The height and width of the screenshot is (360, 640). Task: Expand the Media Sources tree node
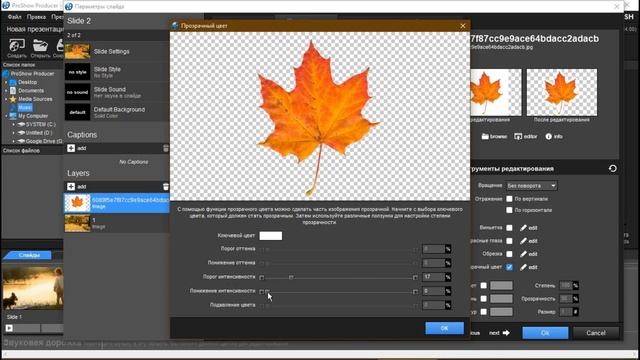pos(6,99)
